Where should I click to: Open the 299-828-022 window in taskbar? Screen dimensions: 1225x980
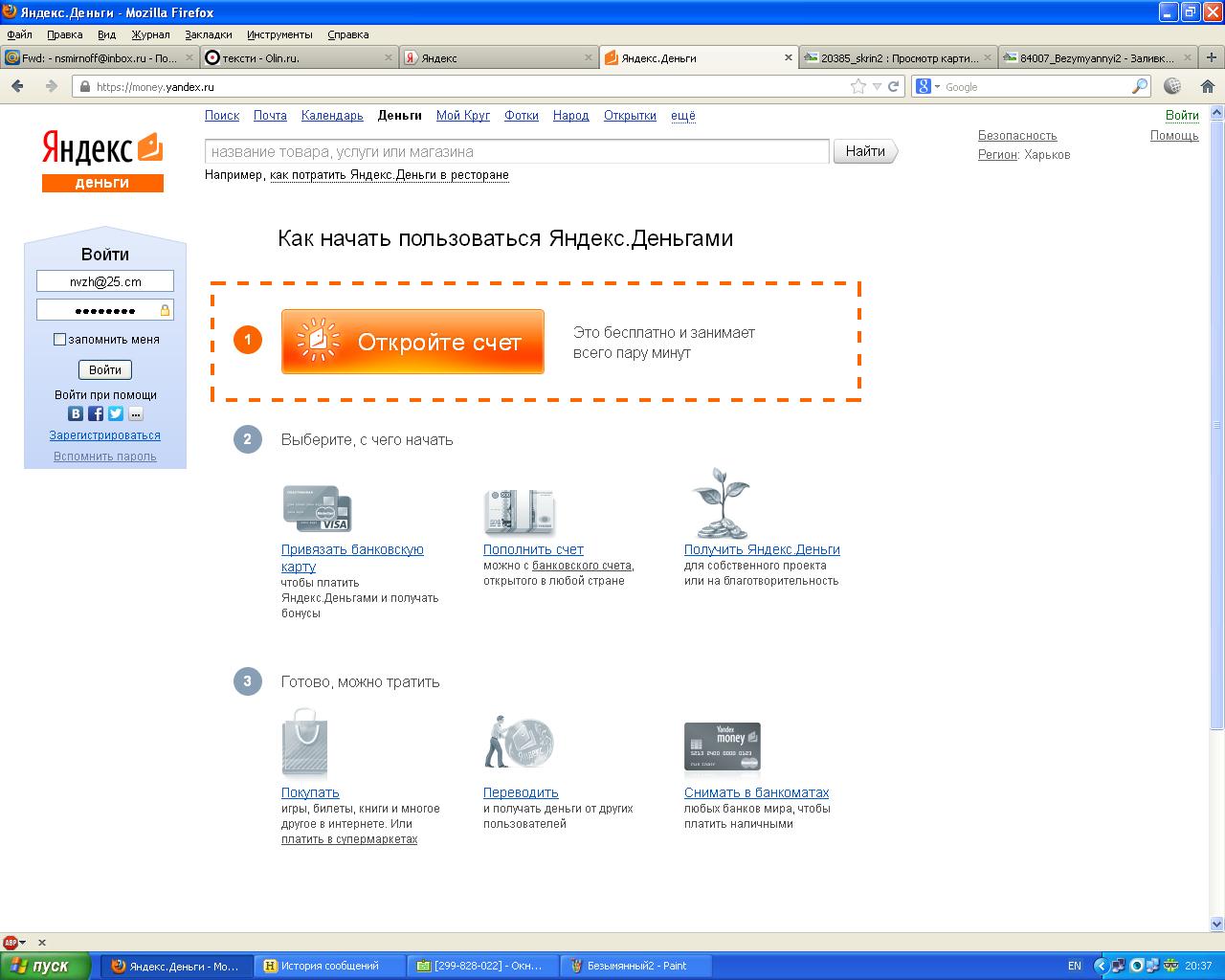click(x=482, y=966)
